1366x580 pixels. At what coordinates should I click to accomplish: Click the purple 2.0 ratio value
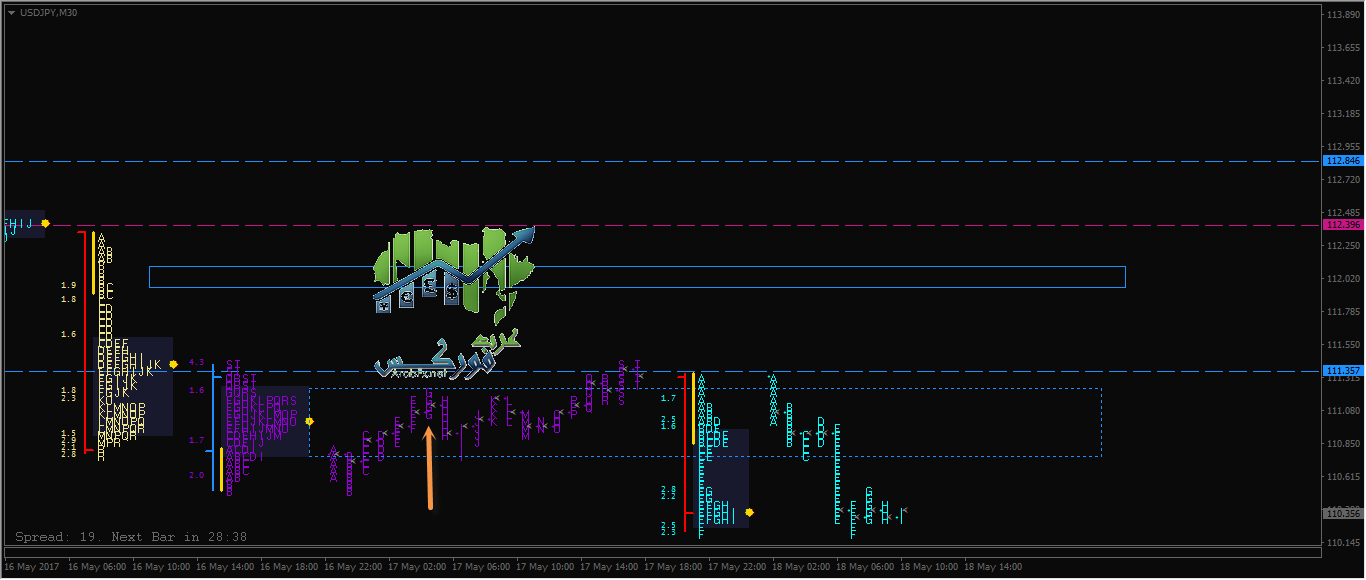(x=196, y=475)
